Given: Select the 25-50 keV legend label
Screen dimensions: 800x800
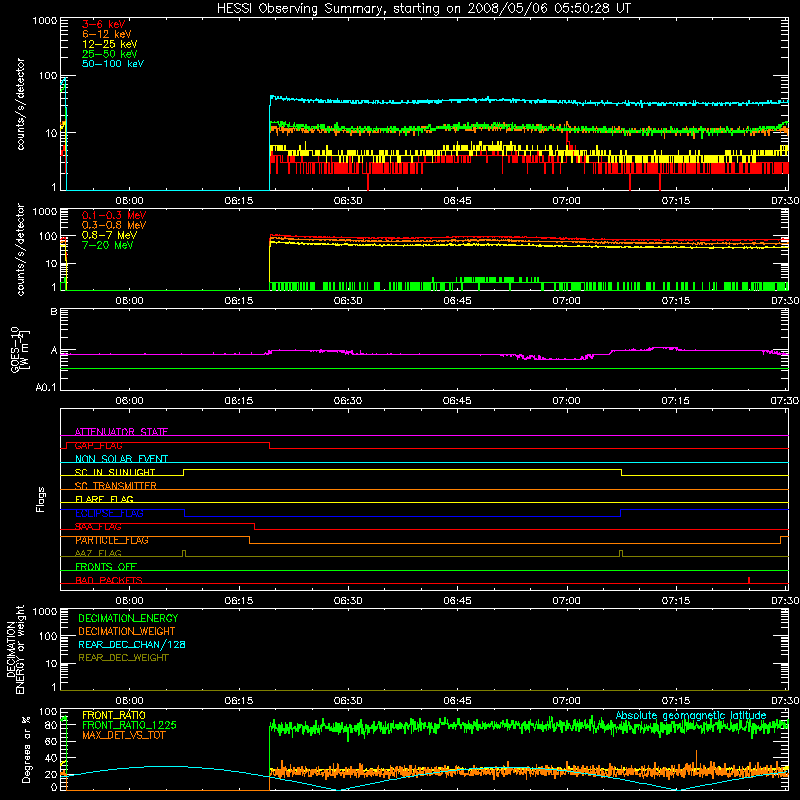Looking at the screenshot, I should click(x=110, y=54).
